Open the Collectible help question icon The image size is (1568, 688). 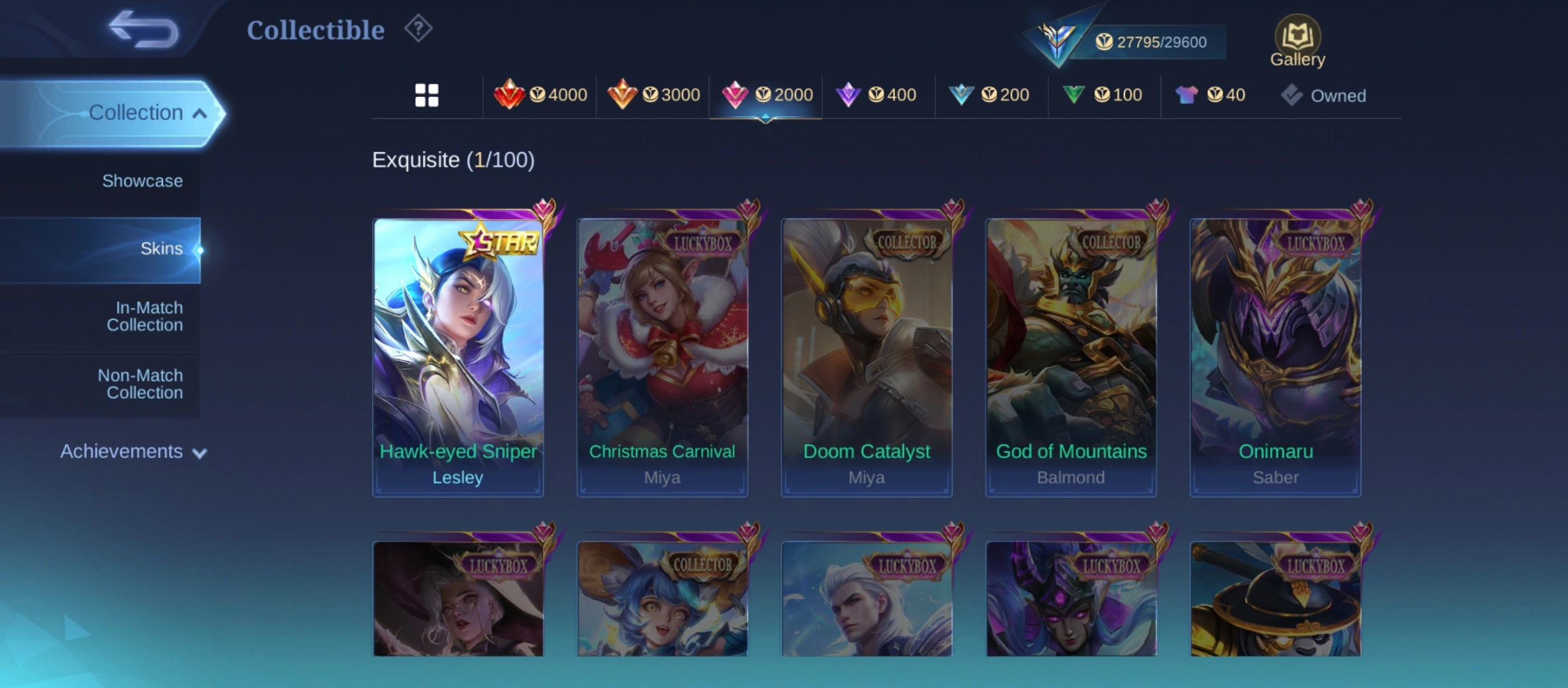click(418, 29)
